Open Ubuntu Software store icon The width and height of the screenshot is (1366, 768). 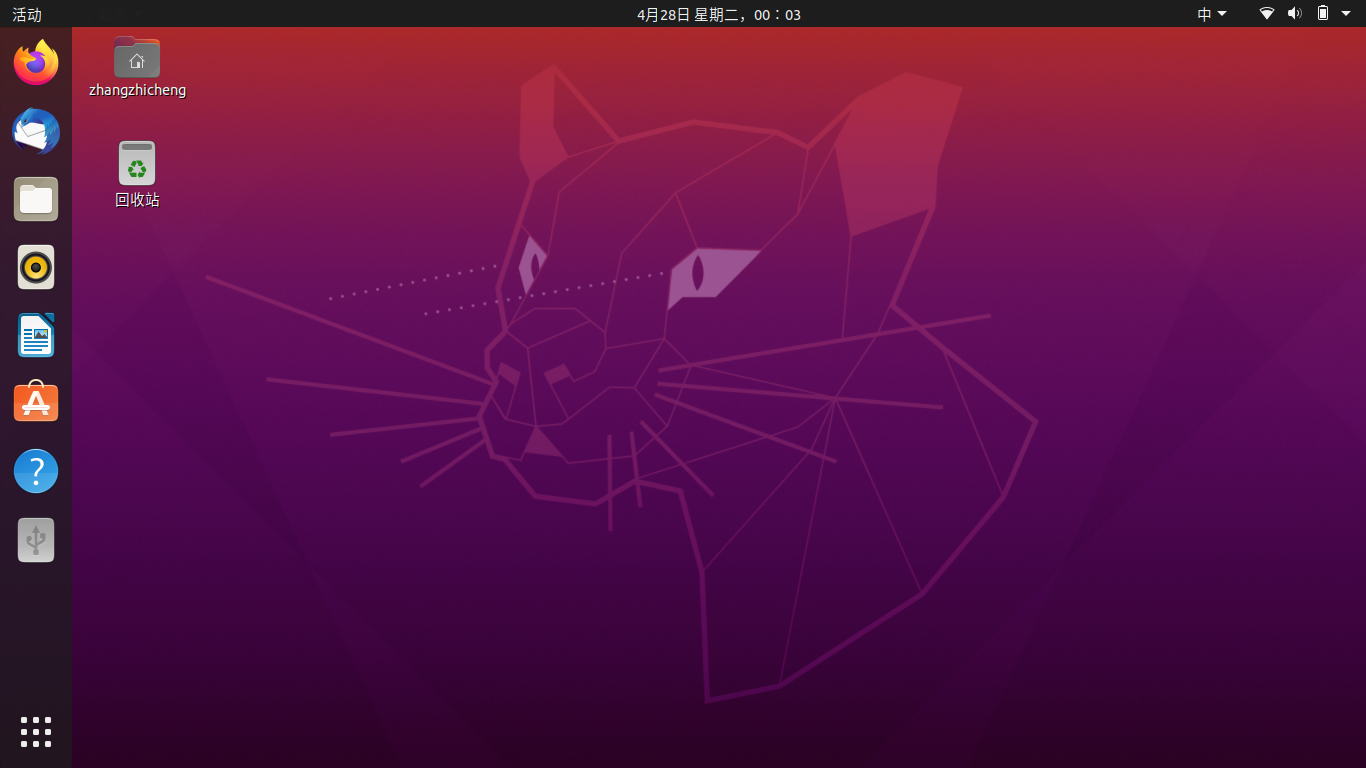tap(36, 403)
